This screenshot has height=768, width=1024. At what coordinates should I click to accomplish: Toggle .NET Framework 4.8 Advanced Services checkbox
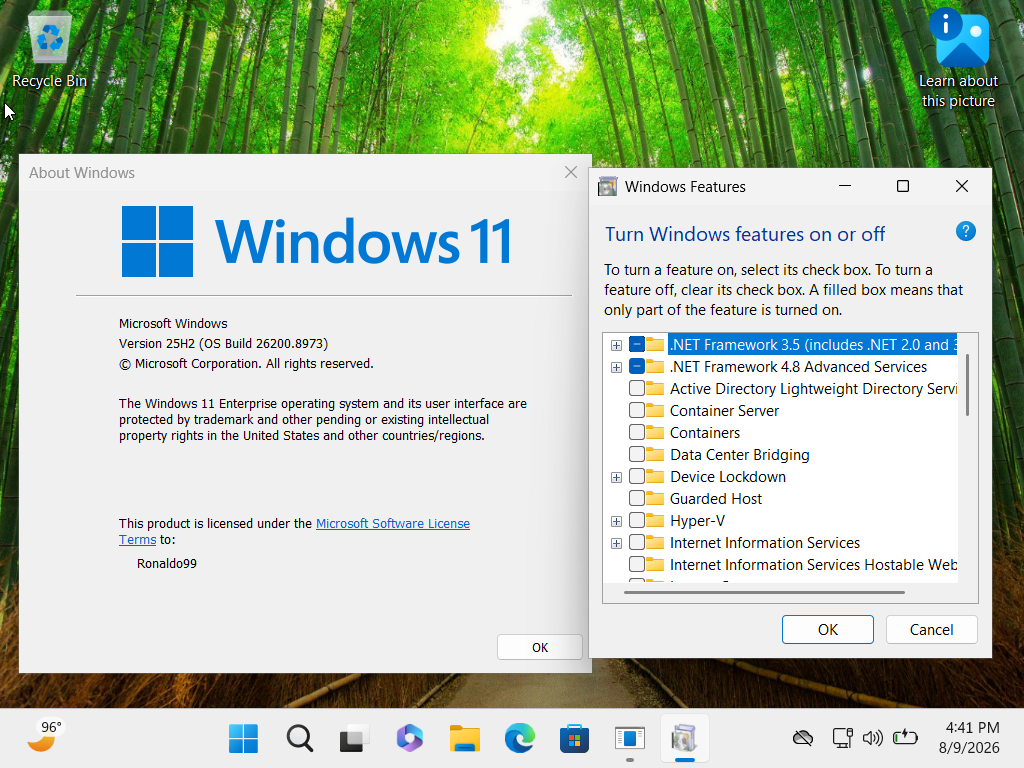coord(637,366)
